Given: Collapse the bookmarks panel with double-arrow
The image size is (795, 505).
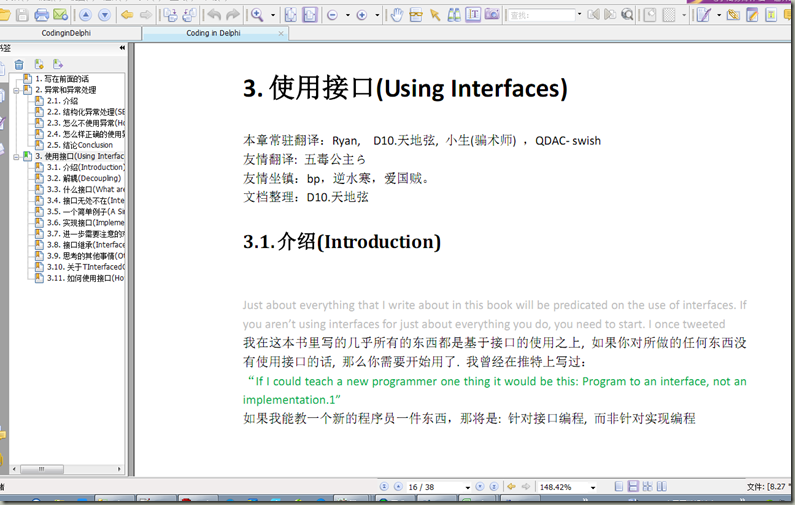Looking at the screenshot, I should 122,48.
